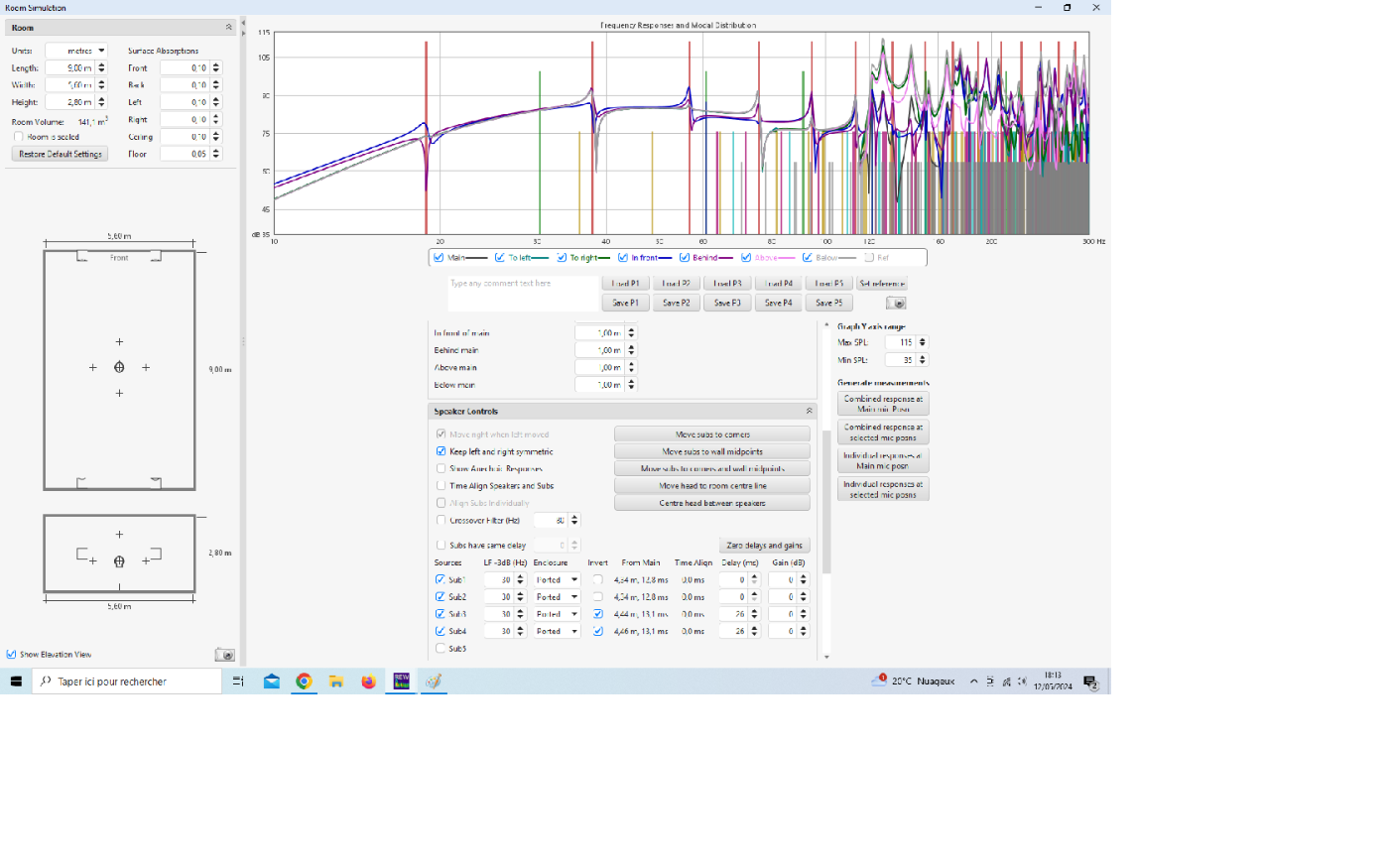Toggle the Main trace checkbox
1389x868 pixels.
click(439, 257)
